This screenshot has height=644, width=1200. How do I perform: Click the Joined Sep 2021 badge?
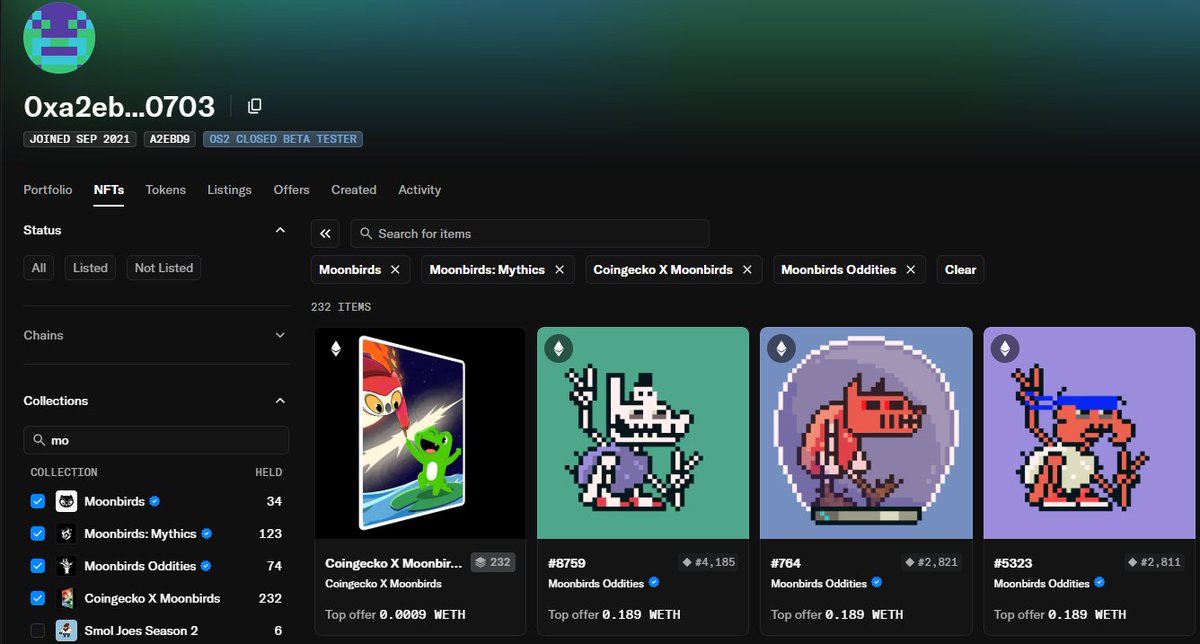(x=80, y=139)
